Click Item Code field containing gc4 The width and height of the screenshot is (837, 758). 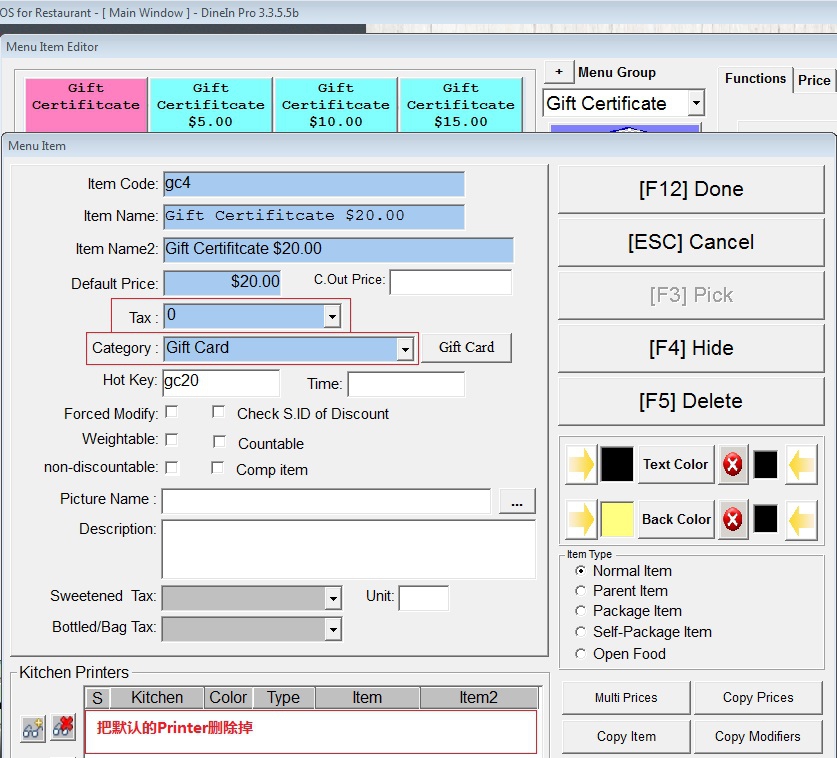pos(314,184)
